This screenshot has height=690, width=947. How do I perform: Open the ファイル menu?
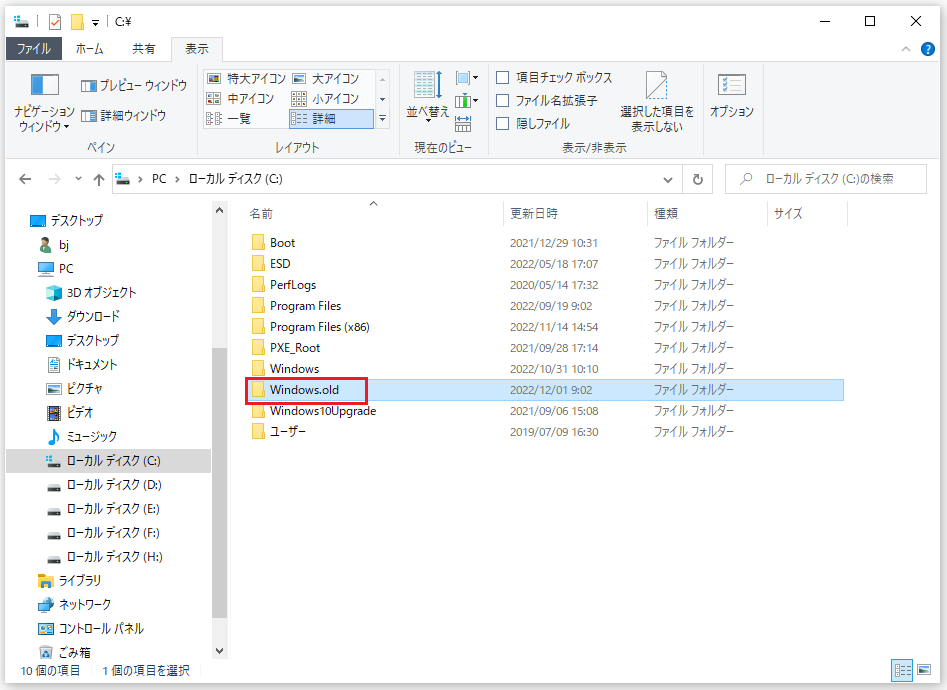[x=34, y=48]
